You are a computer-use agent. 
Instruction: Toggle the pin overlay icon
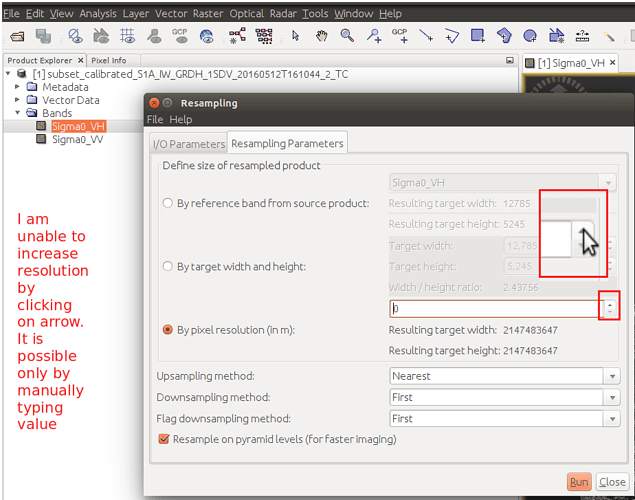click(154, 36)
